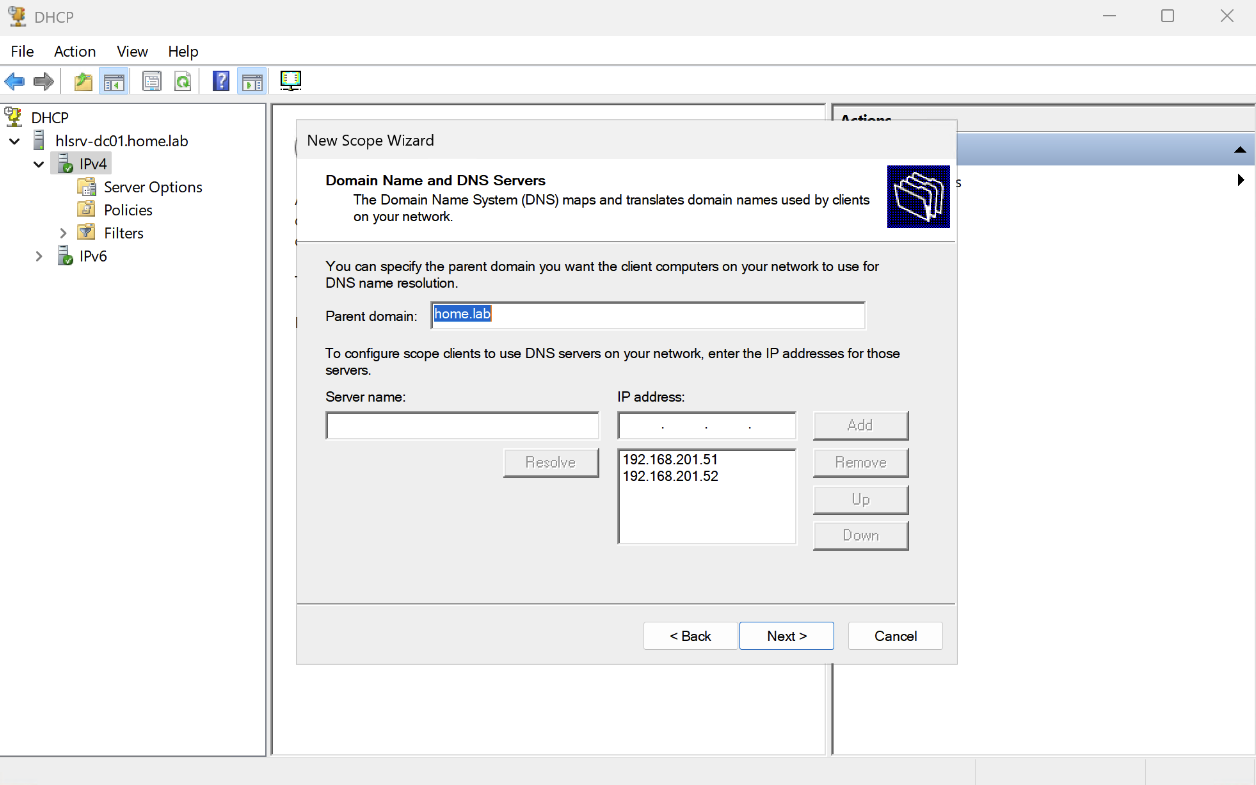
Task: Open the Action menu
Action: (x=75, y=51)
